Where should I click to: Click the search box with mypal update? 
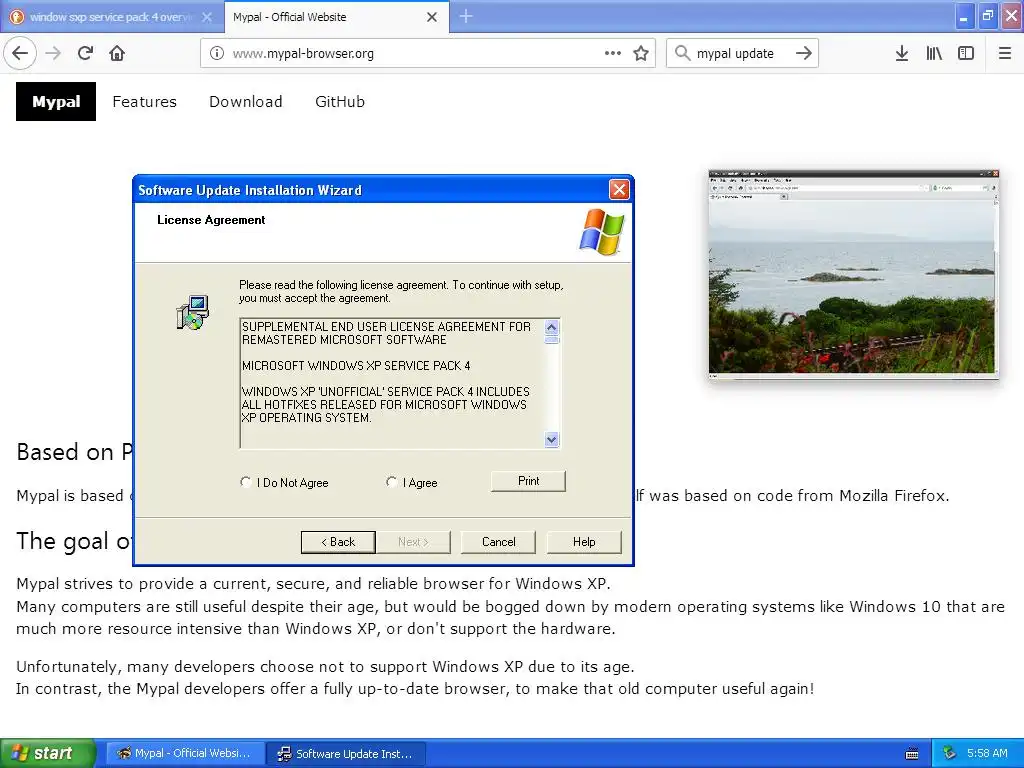pos(741,53)
